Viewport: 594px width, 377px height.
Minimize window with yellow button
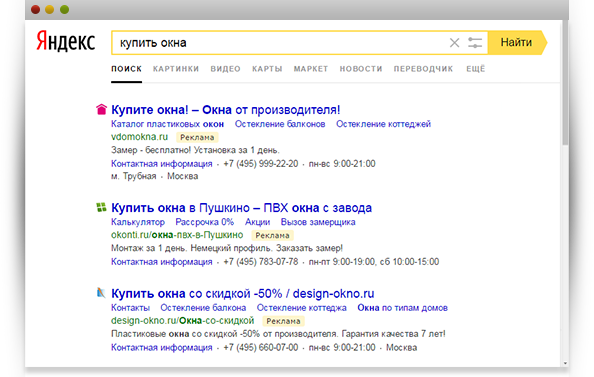pyautogui.click(x=50, y=9)
